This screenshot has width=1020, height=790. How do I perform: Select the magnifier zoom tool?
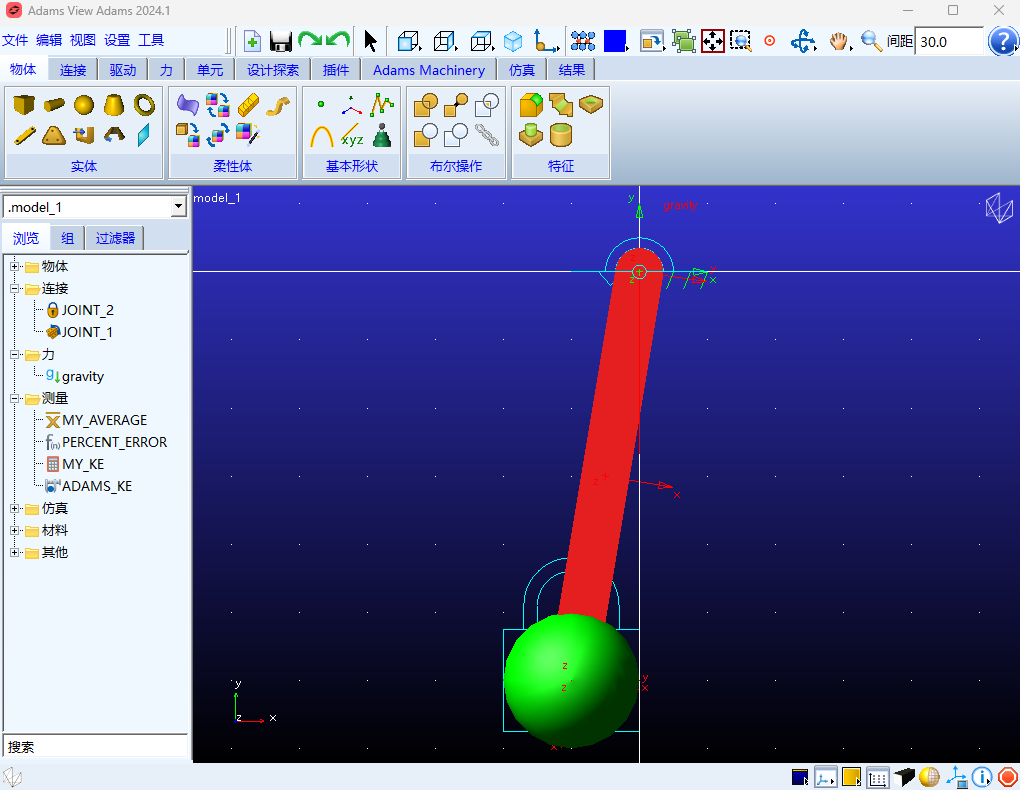tap(870, 41)
